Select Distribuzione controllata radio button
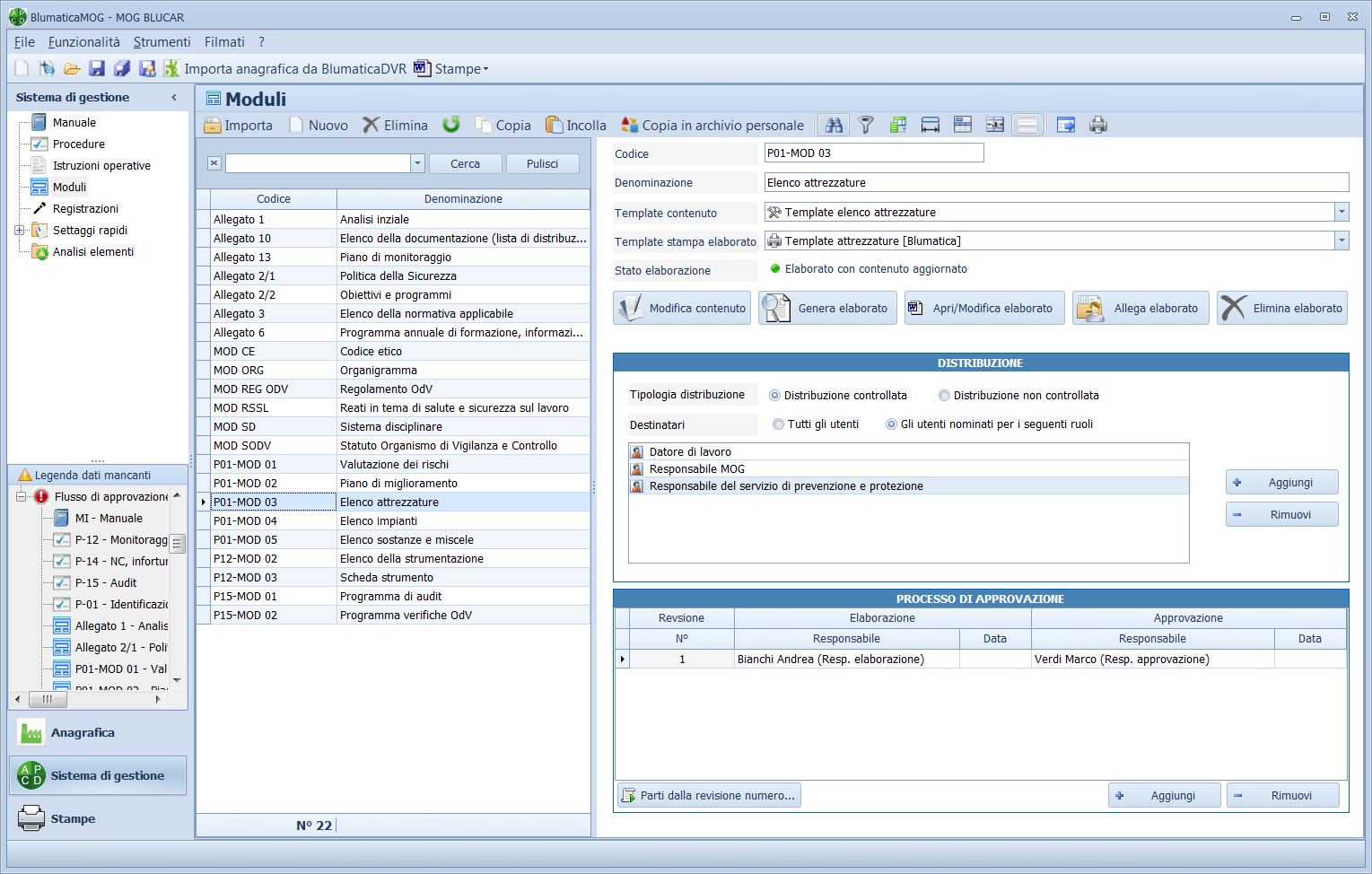 pyautogui.click(x=774, y=396)
